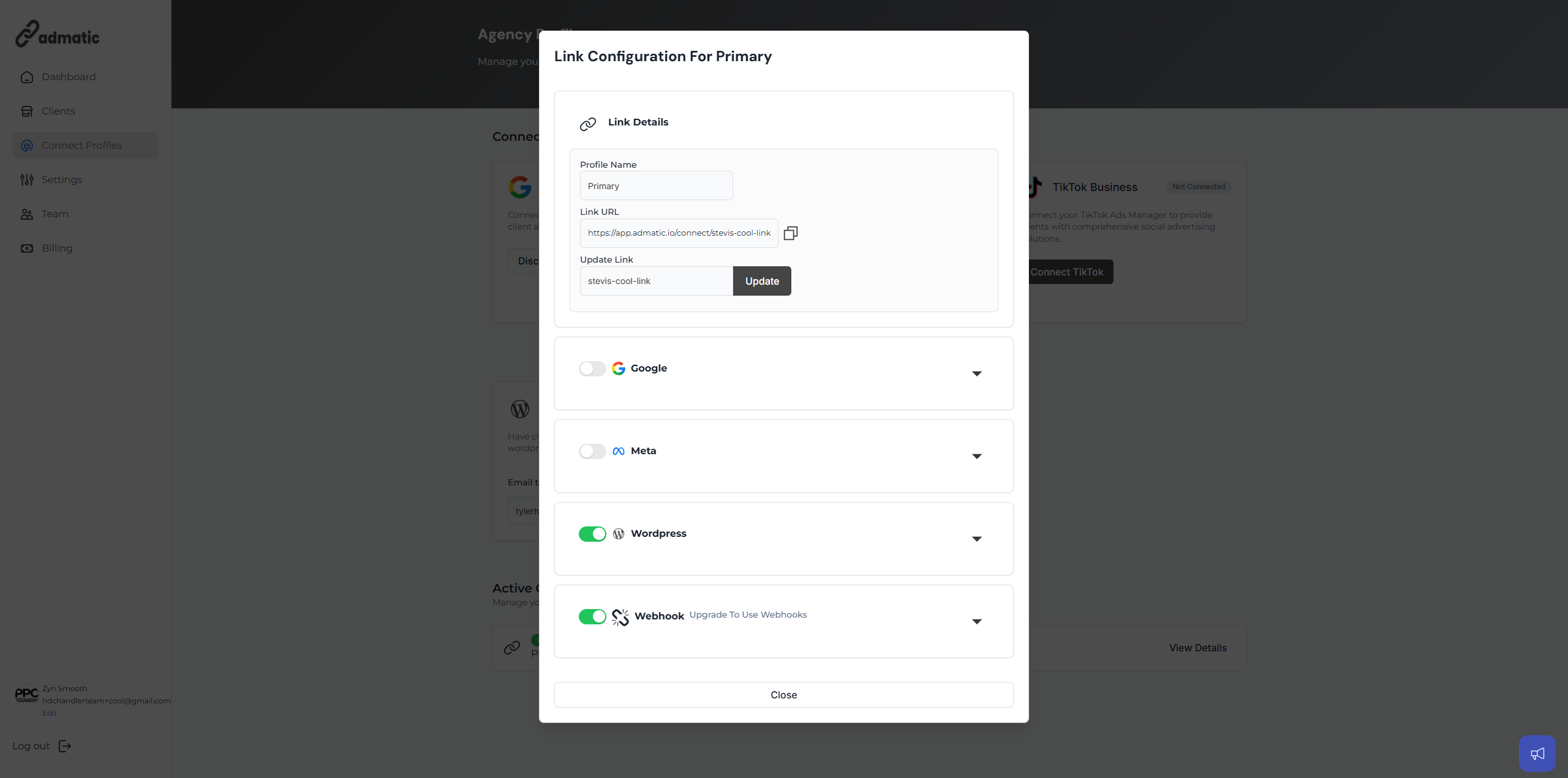Image resolution: width=1568 pixels, height=778 pixels.
Task: Click the Webhook icon
Action: click(x=620, y=617)
